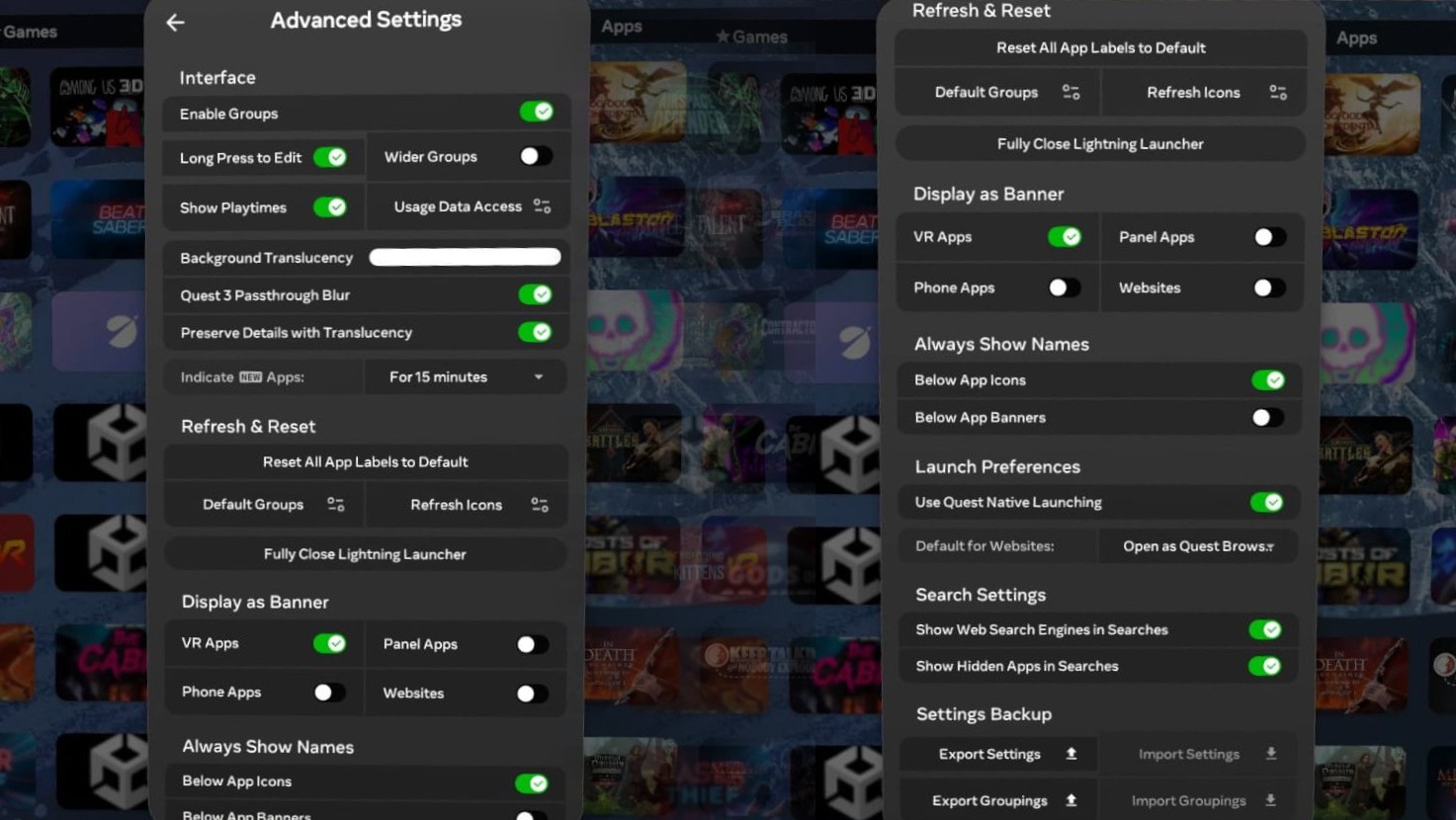Screen dimensions: 1456x820
Task: Click Export Settings button
Action: tap(998, 754)
